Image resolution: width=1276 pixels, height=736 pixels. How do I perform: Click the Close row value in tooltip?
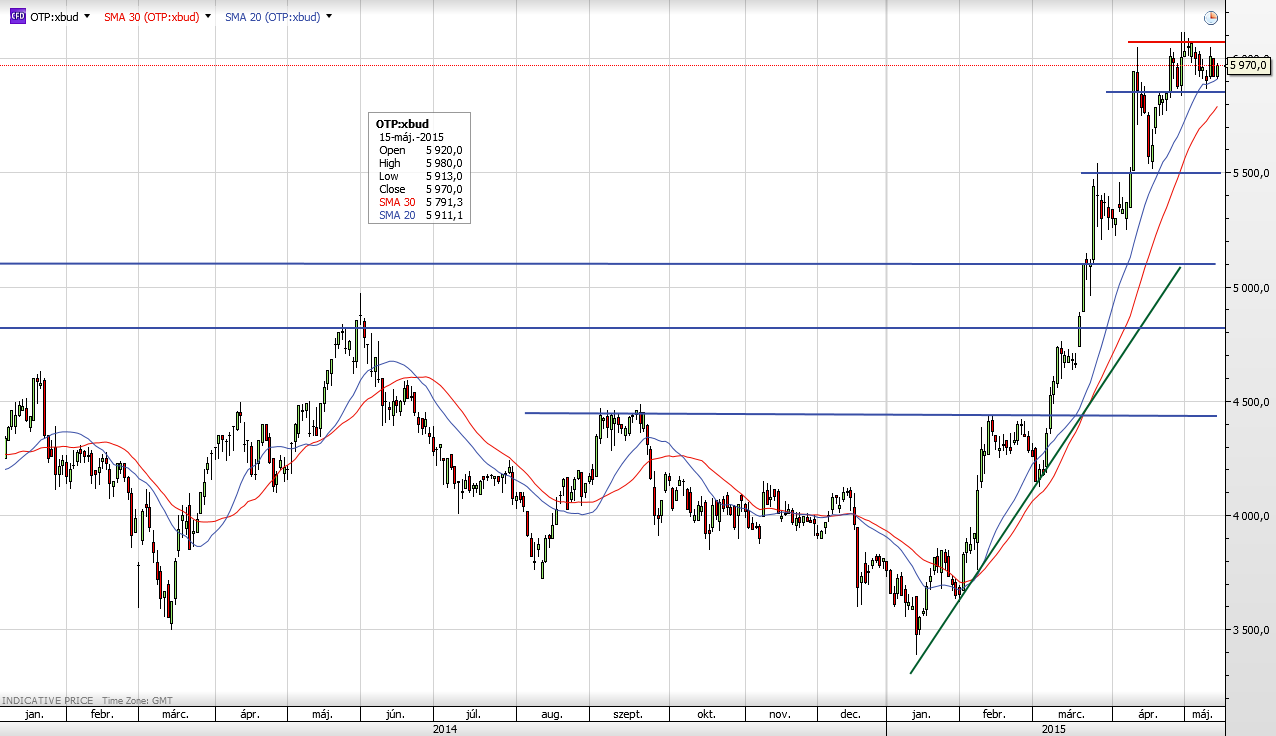(x=444, y=189)
